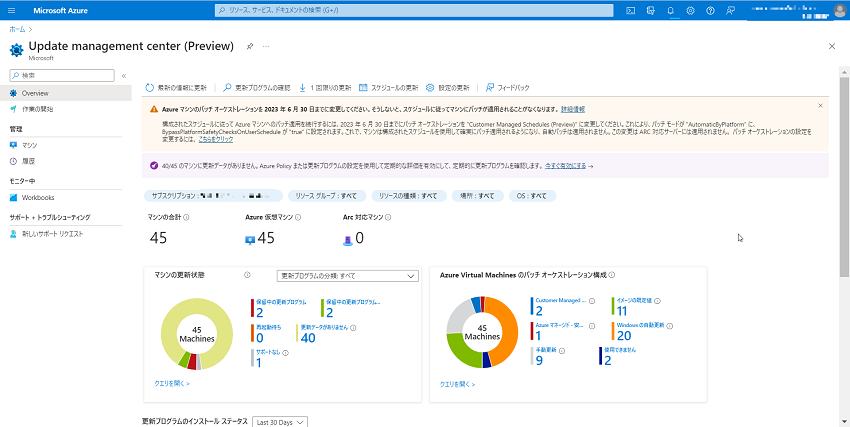Click the info icon beside Windows の自動更新
The width and height of the screenshot is (850, 427).
669,326
